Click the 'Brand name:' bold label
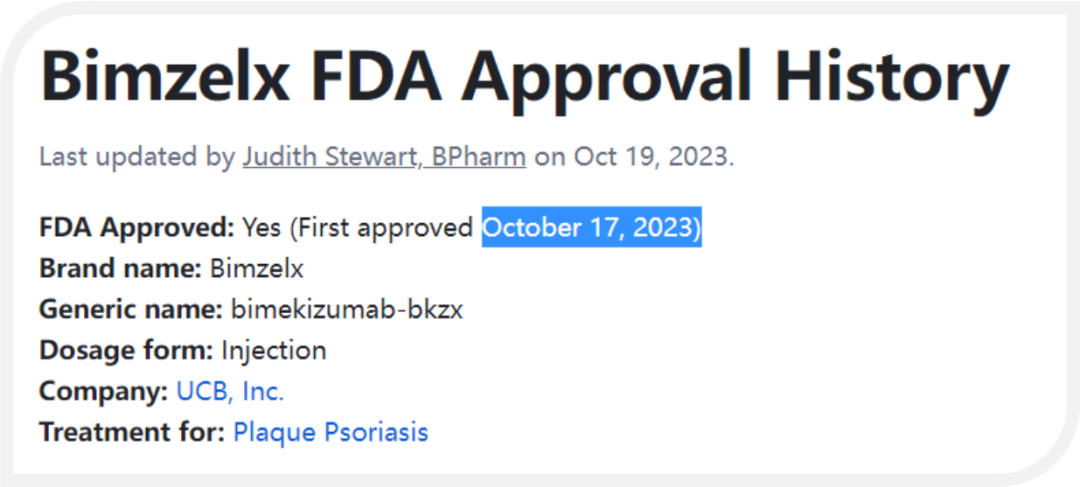The width and height of the screenshot is (1080, 487). tap(121, 269)
